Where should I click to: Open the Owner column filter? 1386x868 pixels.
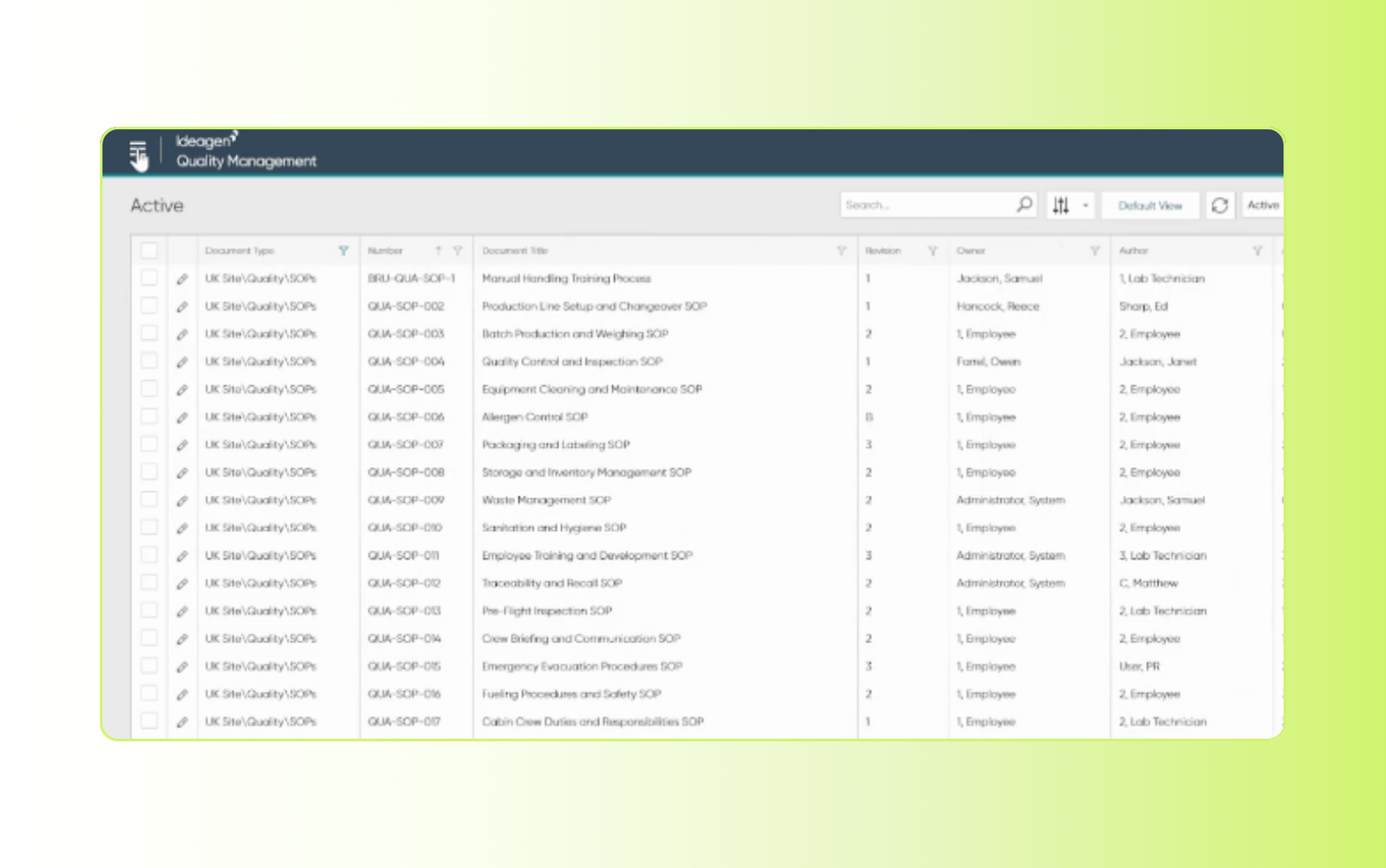1094,251
